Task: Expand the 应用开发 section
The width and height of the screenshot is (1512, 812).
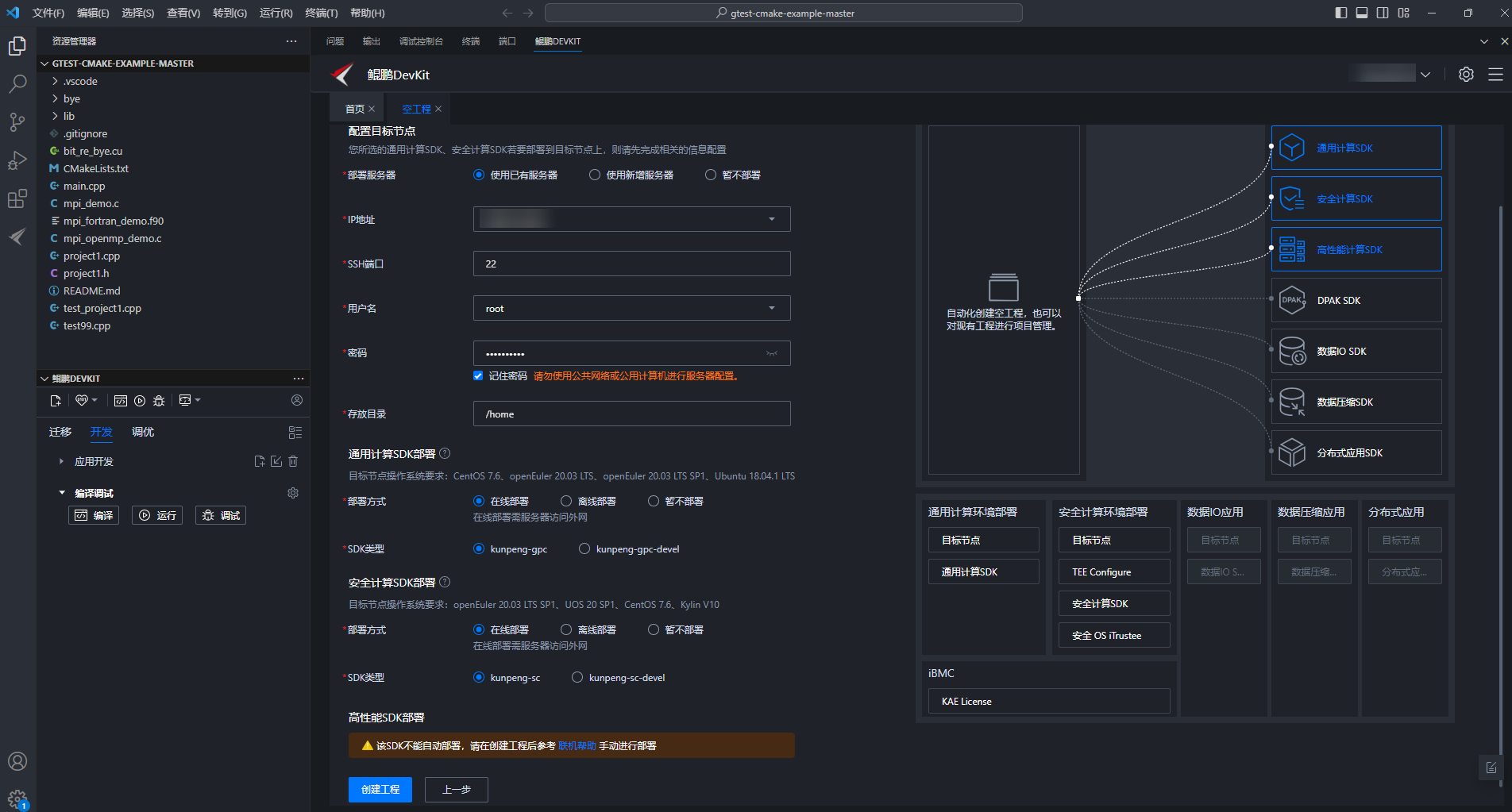Action: pyautogui.click(x=61, y=461)
